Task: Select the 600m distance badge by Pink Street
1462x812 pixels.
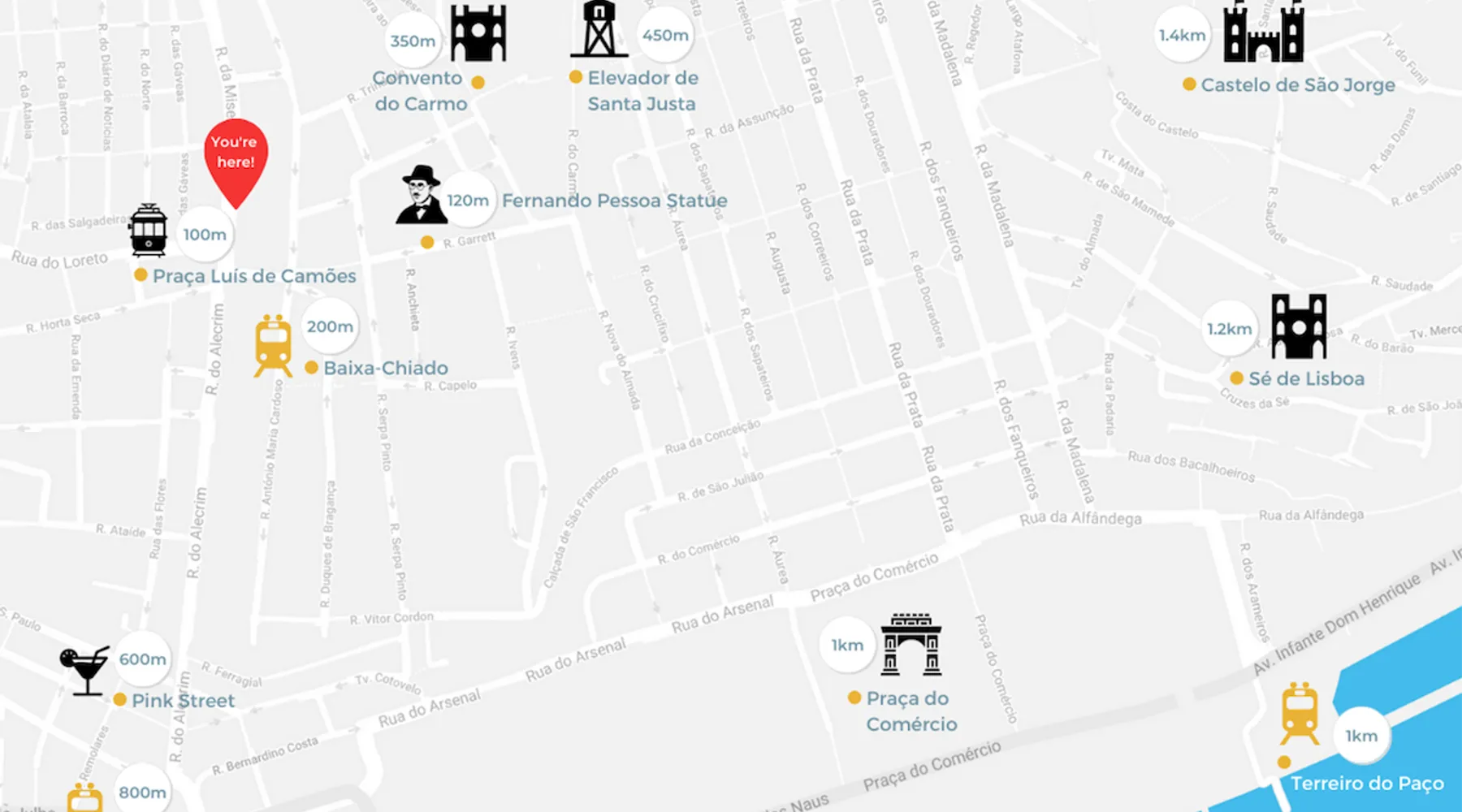Action: (x=143, y=659)
